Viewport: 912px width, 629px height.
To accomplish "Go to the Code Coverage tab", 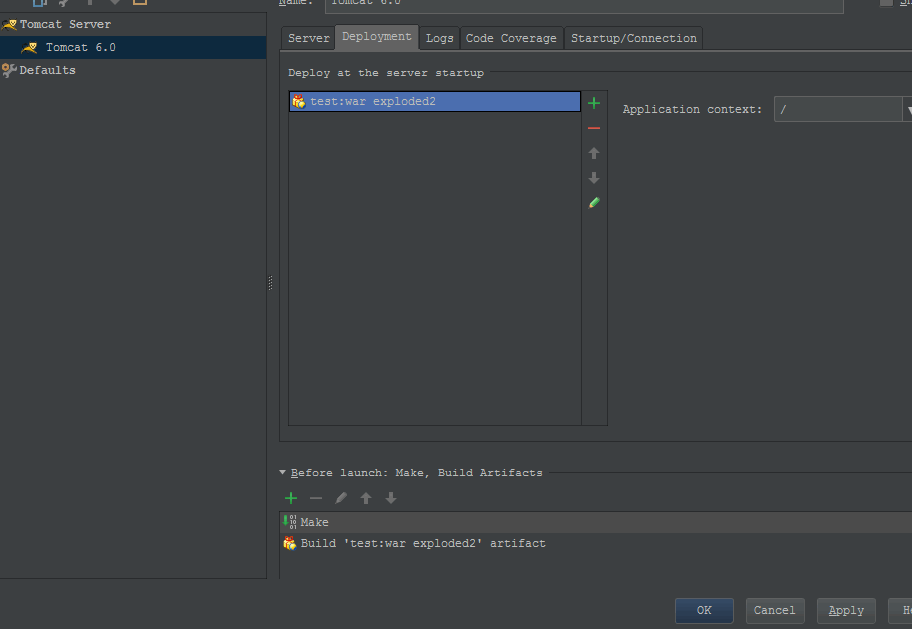I will pyautogui.click(x=511, y=38).
